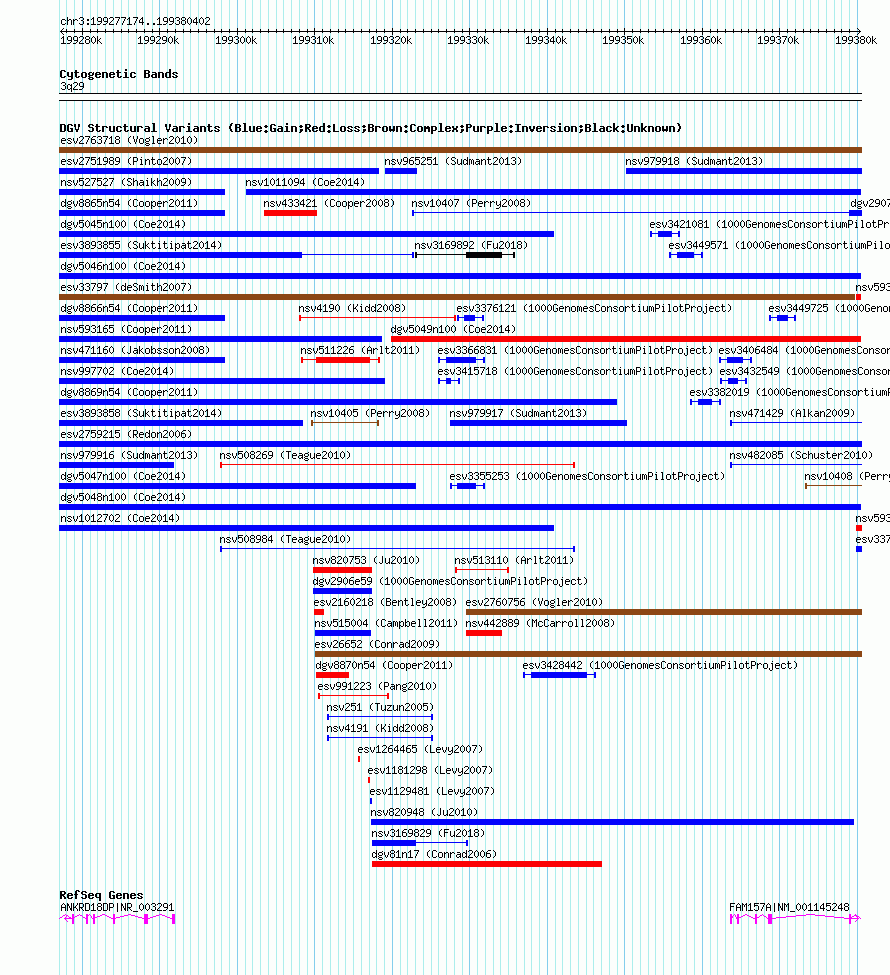
Task: Click the Cytogenetic Bands track title
Action: (x=119, y=74)
